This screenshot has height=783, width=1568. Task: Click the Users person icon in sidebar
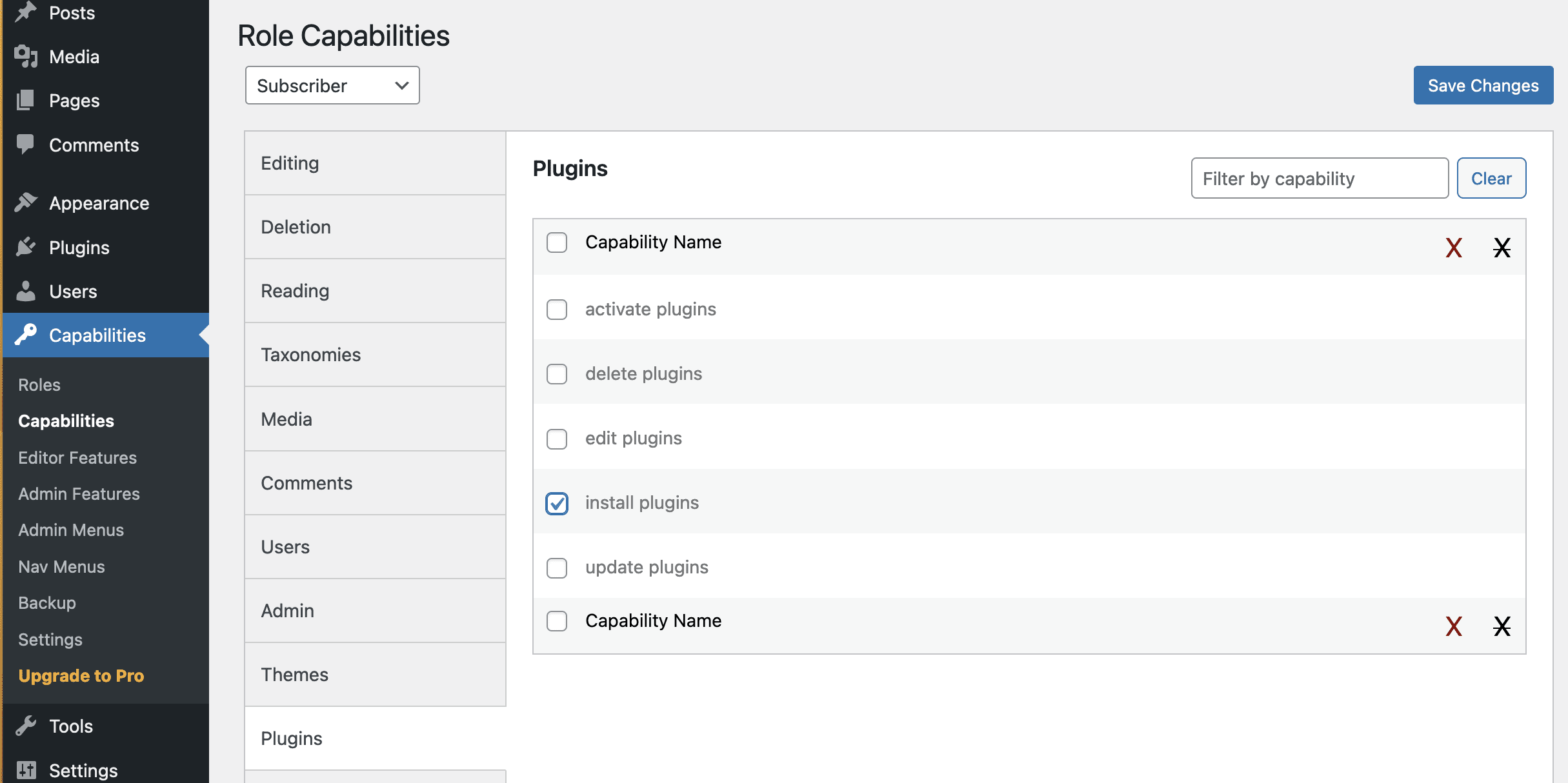26,292
